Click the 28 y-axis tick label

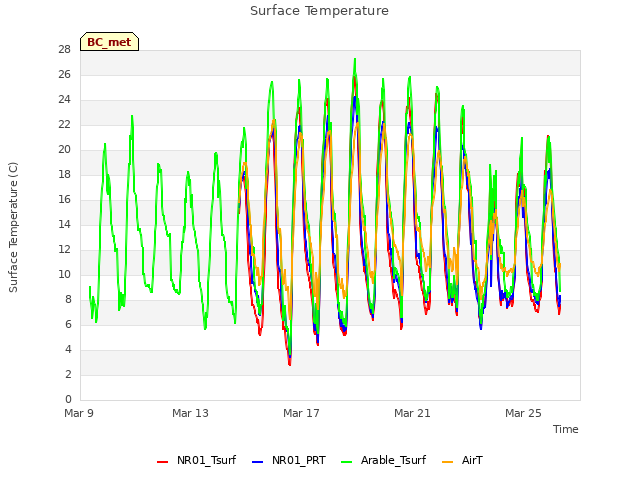pos(64,50)
